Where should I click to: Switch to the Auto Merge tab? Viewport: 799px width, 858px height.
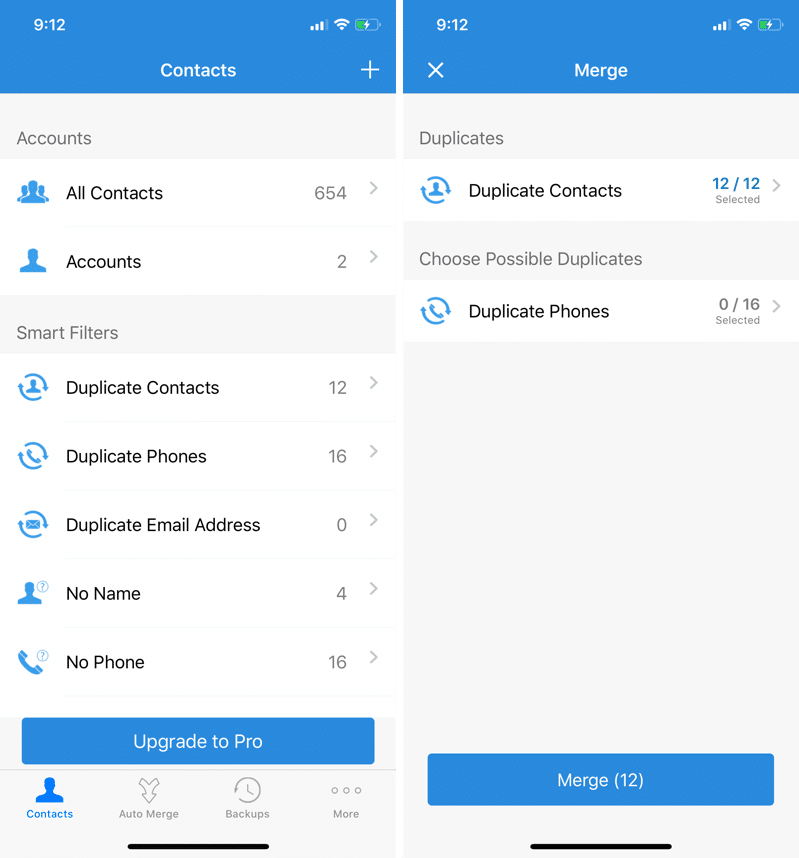coord(148,798)
